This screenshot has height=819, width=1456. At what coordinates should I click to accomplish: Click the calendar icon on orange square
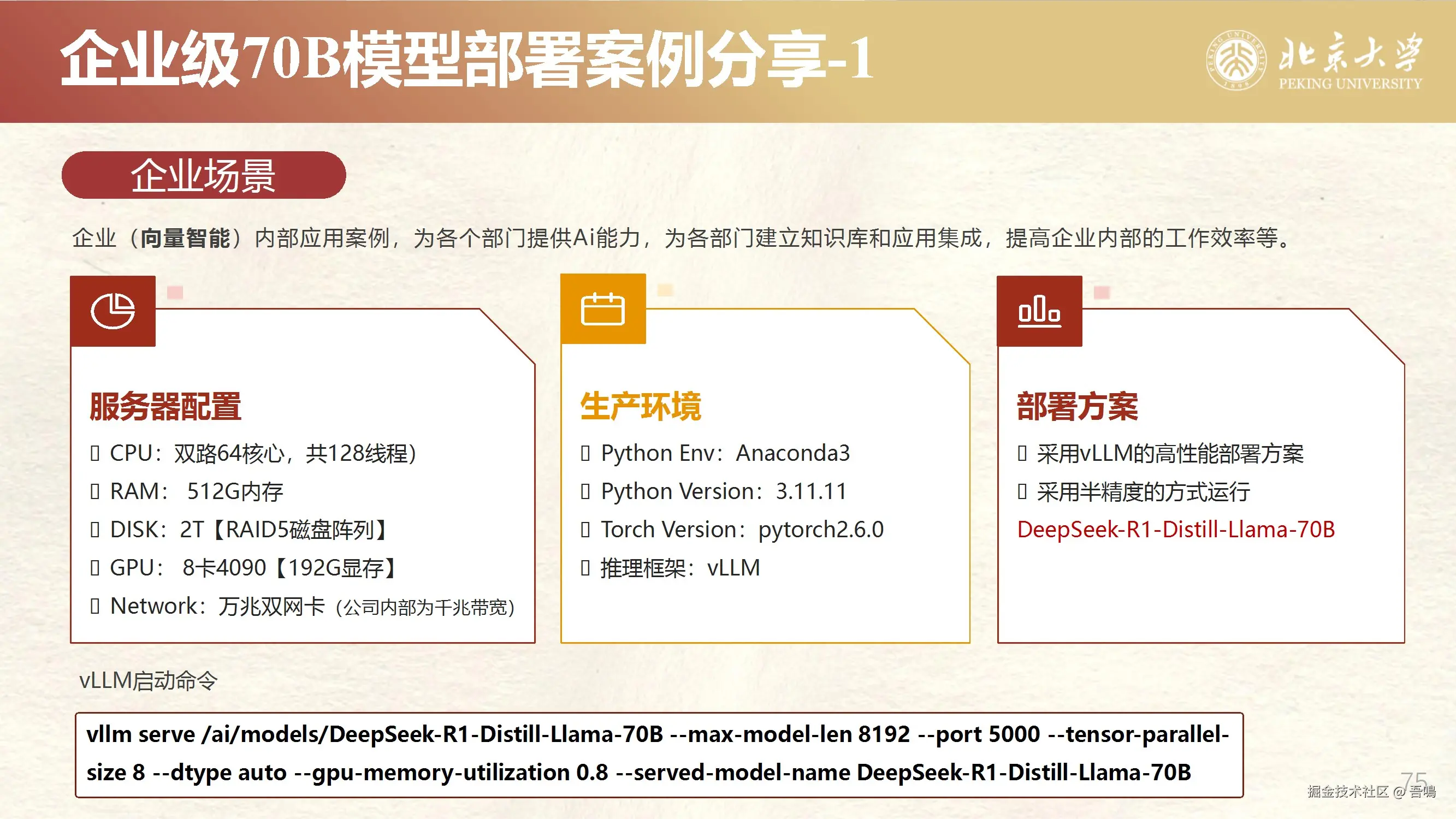602,309
